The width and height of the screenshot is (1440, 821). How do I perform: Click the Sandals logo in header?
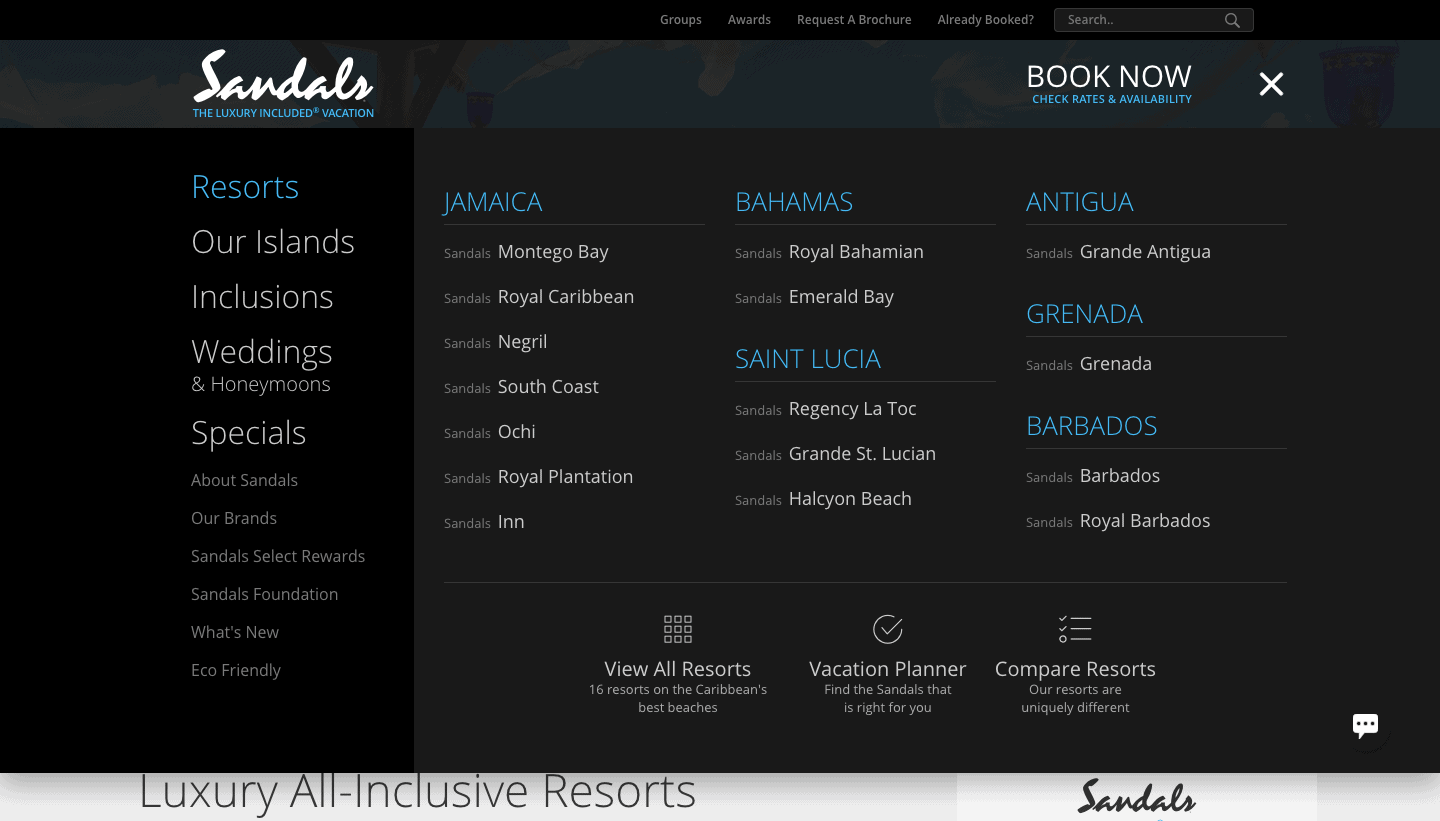283,84
